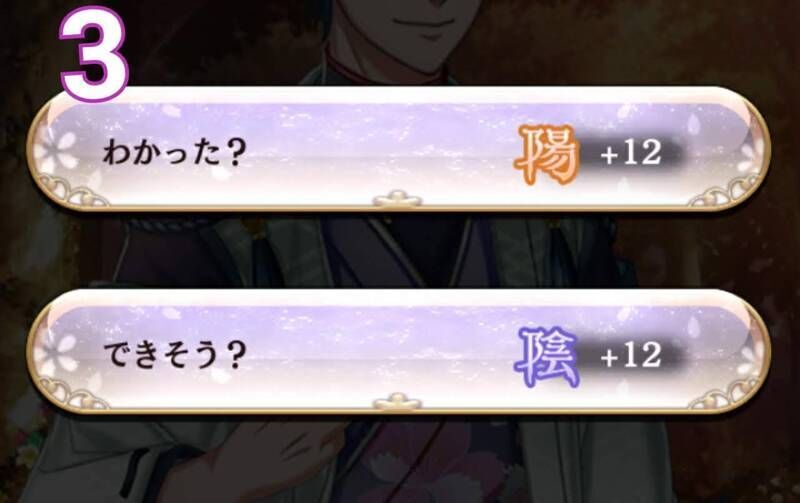Click the gold center clasp under わかった? option
The height and width of the screenshot is (503, 800).
point(397,199)
